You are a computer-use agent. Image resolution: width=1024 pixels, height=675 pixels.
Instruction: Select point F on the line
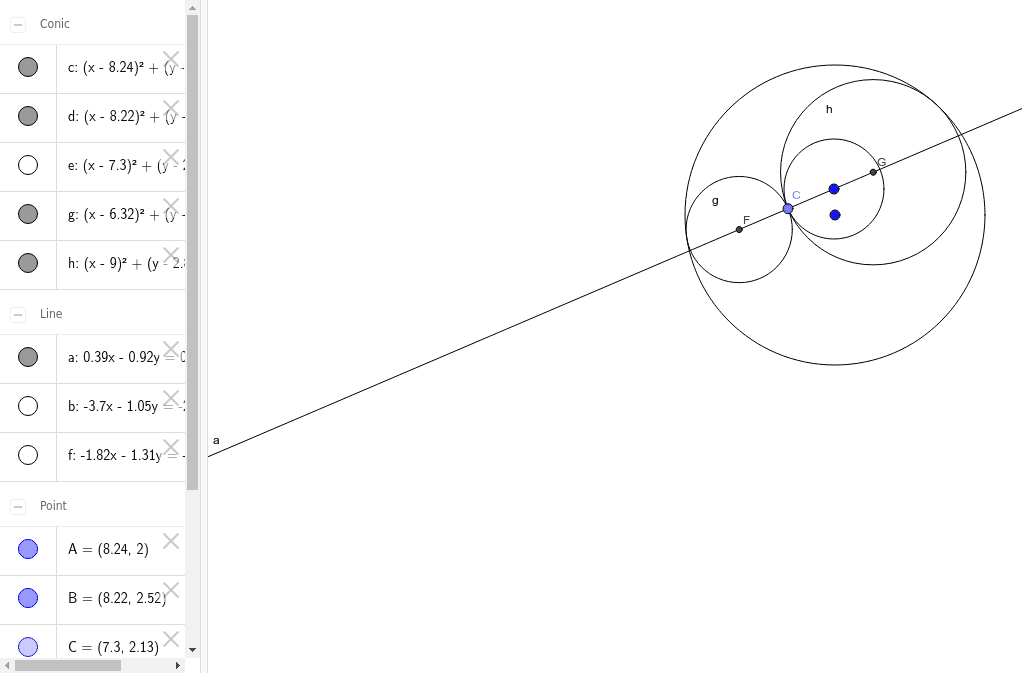point(739,227)
